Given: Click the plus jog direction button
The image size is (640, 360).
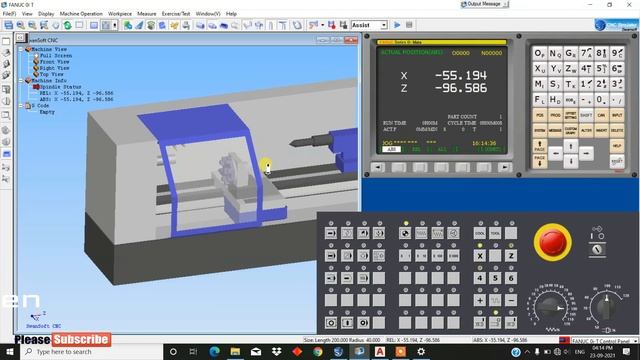Looking at the screenshot, I should click(x=480, y=300).
